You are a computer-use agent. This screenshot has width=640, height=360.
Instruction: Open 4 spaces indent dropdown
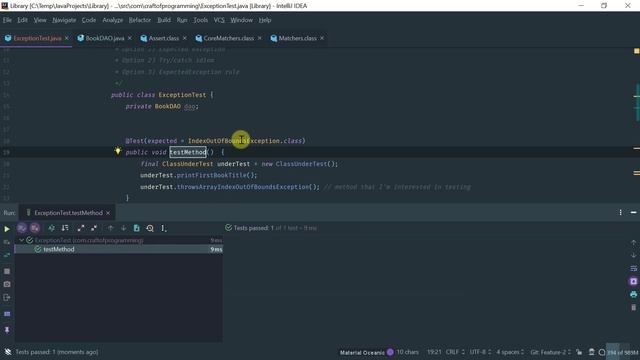tap(510, 352)
